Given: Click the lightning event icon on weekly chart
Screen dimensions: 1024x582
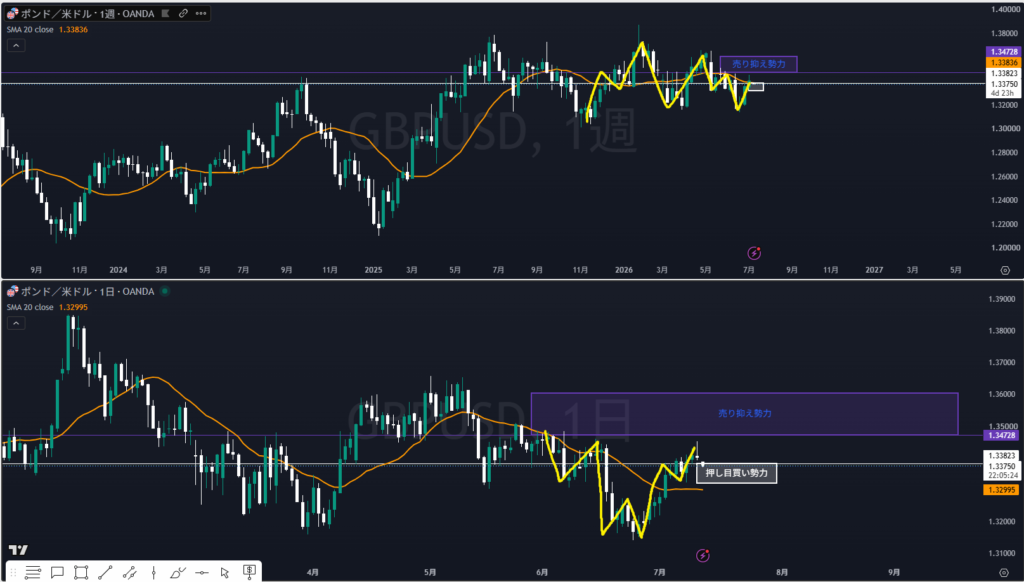Looking at the screenshot, I should tap(754, 253).
